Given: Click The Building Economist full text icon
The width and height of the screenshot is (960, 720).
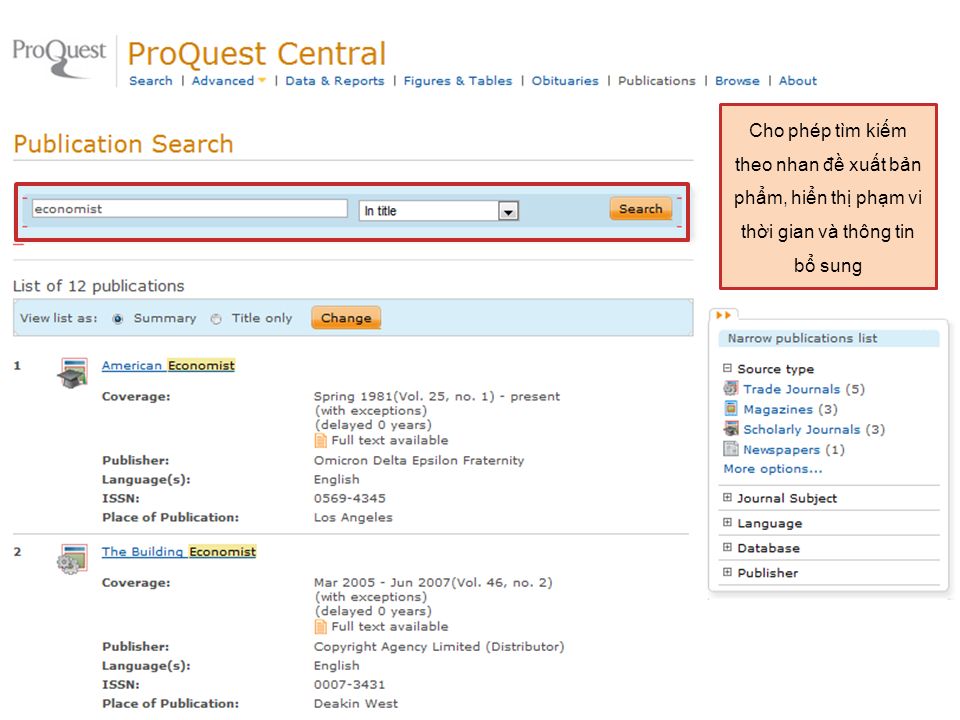Looking at the screenshot, I should point(320,626).
